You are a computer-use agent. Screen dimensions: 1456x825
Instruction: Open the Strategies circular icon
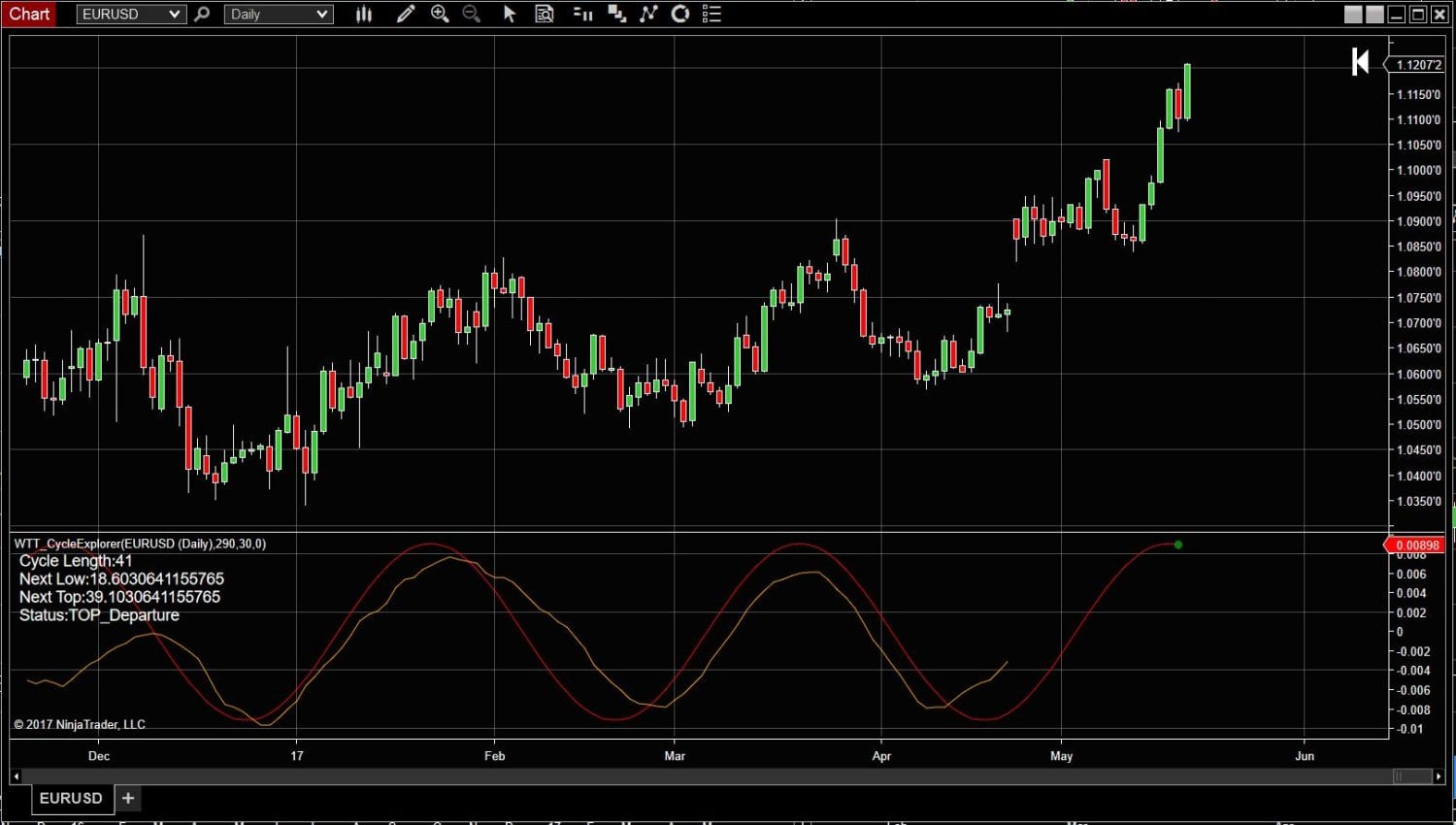tap(680, 14)
